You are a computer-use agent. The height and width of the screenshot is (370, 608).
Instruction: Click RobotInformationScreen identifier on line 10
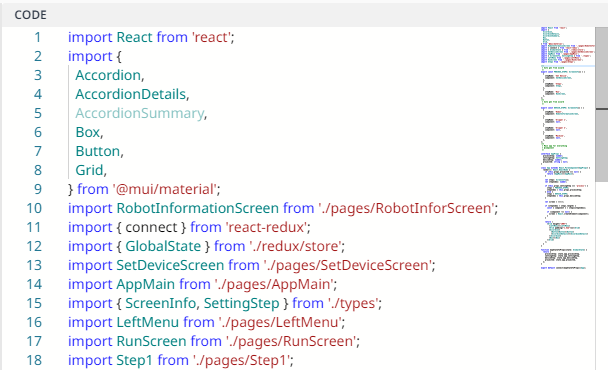(x=197, y=208)
